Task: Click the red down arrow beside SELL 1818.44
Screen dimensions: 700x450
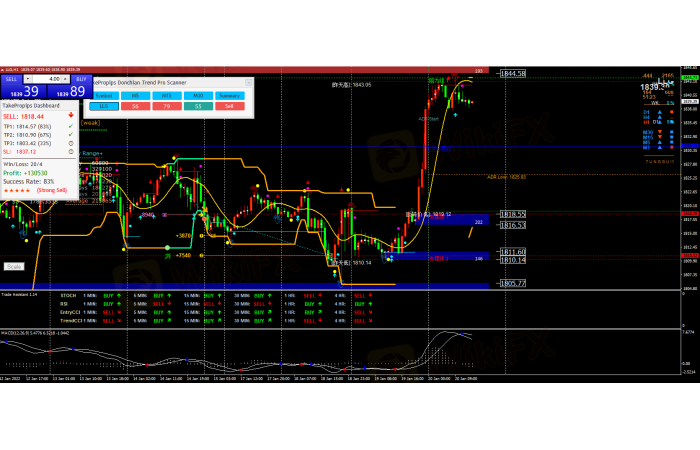Action: coord(70,116)
